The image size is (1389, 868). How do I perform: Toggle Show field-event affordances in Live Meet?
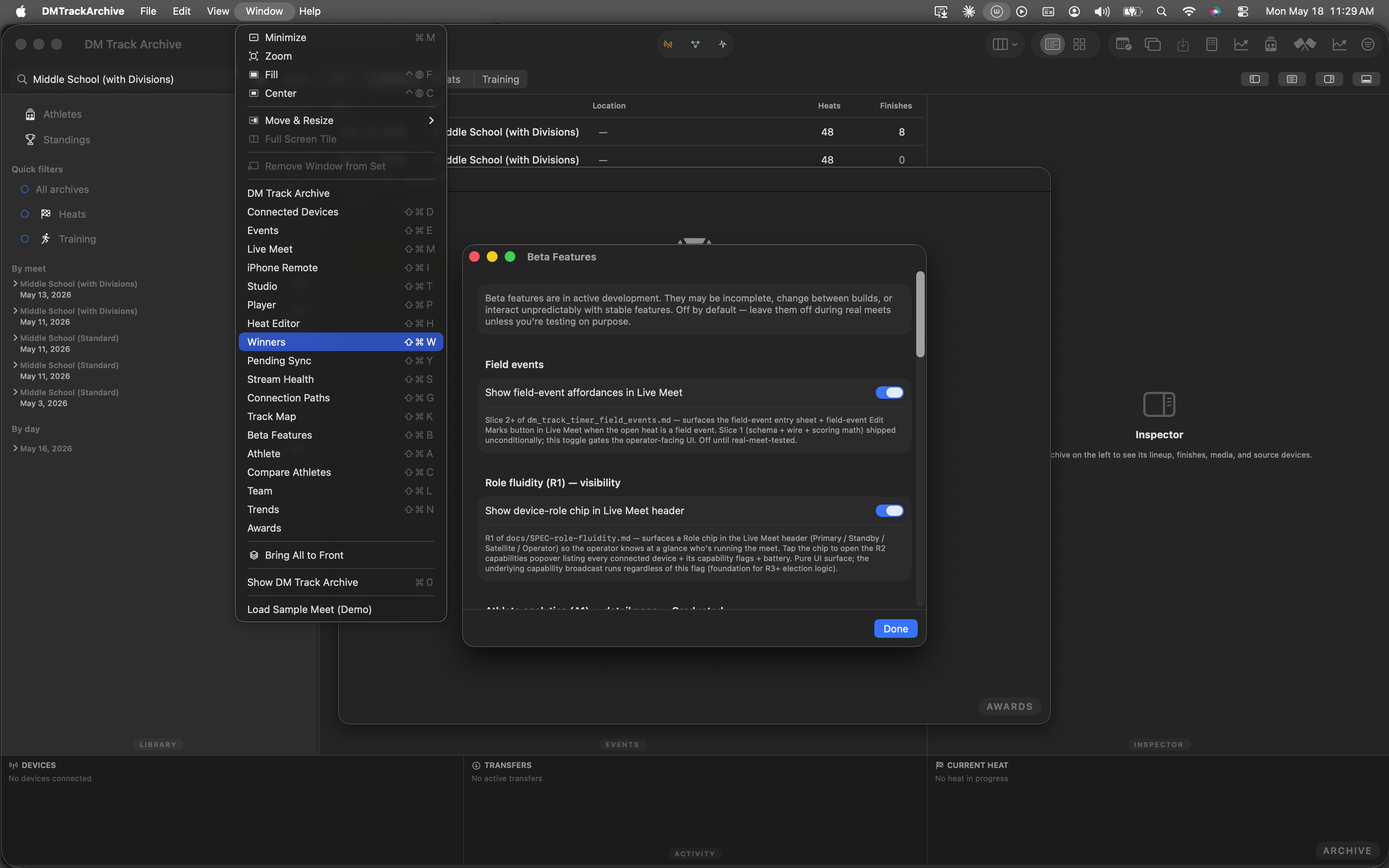(889, 393)
